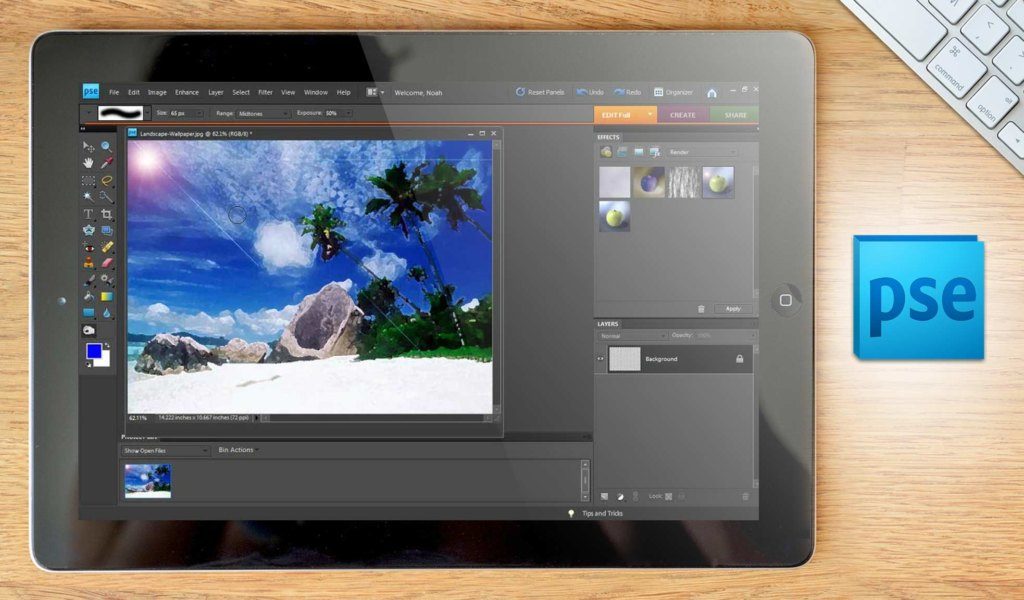Select the Recompose tool
Viewport: 1024px width, 600px height.
pyautogui.click(x=106, y=230)
